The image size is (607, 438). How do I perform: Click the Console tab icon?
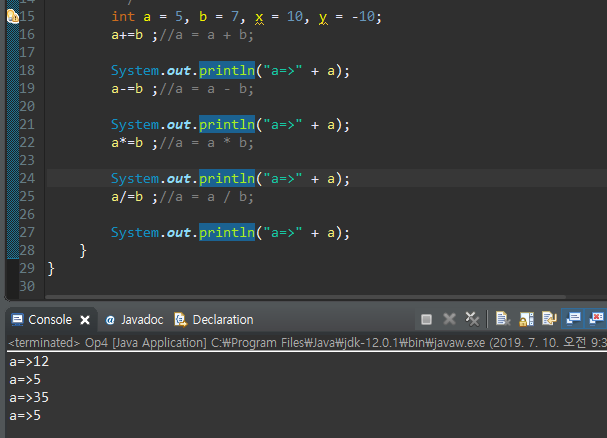pos(18,320)
